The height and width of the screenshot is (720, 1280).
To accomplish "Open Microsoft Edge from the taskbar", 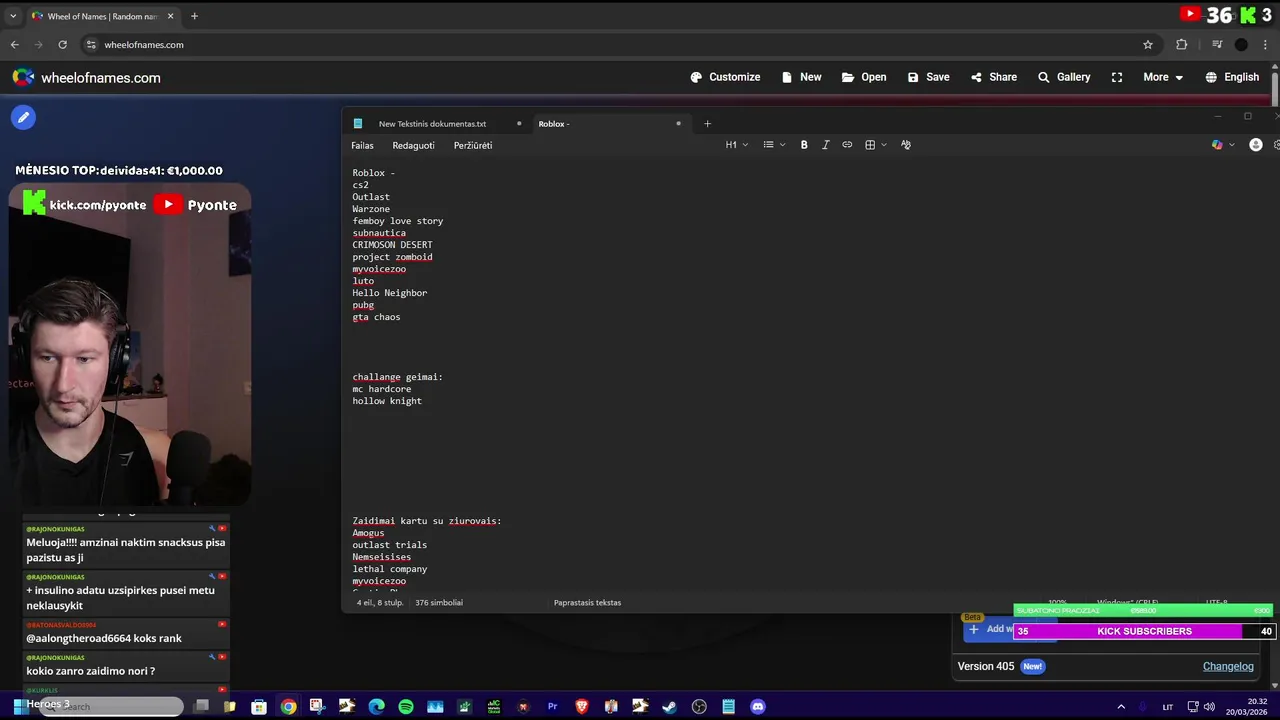I will point(376,707).
